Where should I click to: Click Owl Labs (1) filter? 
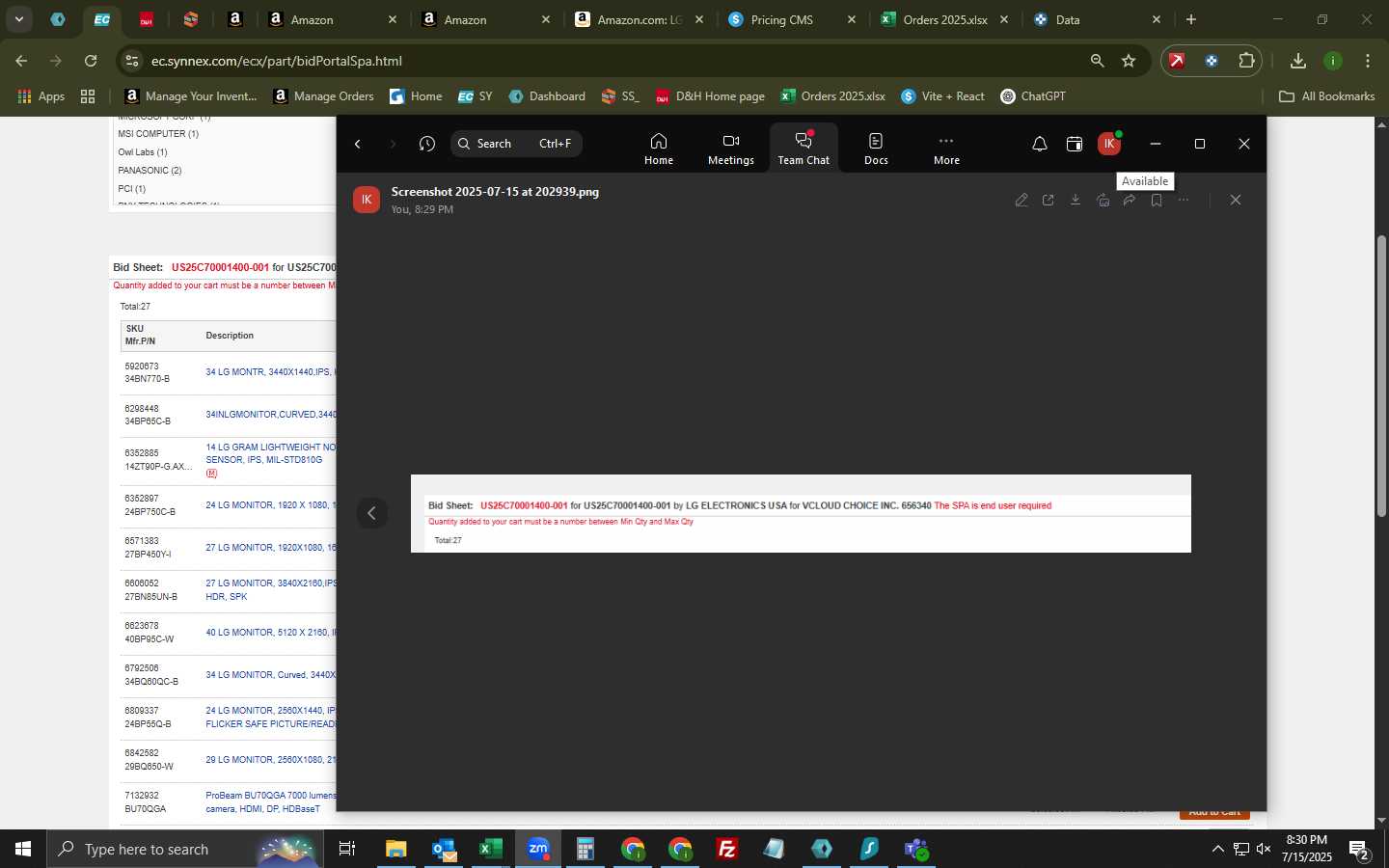(x=143, y=152)
